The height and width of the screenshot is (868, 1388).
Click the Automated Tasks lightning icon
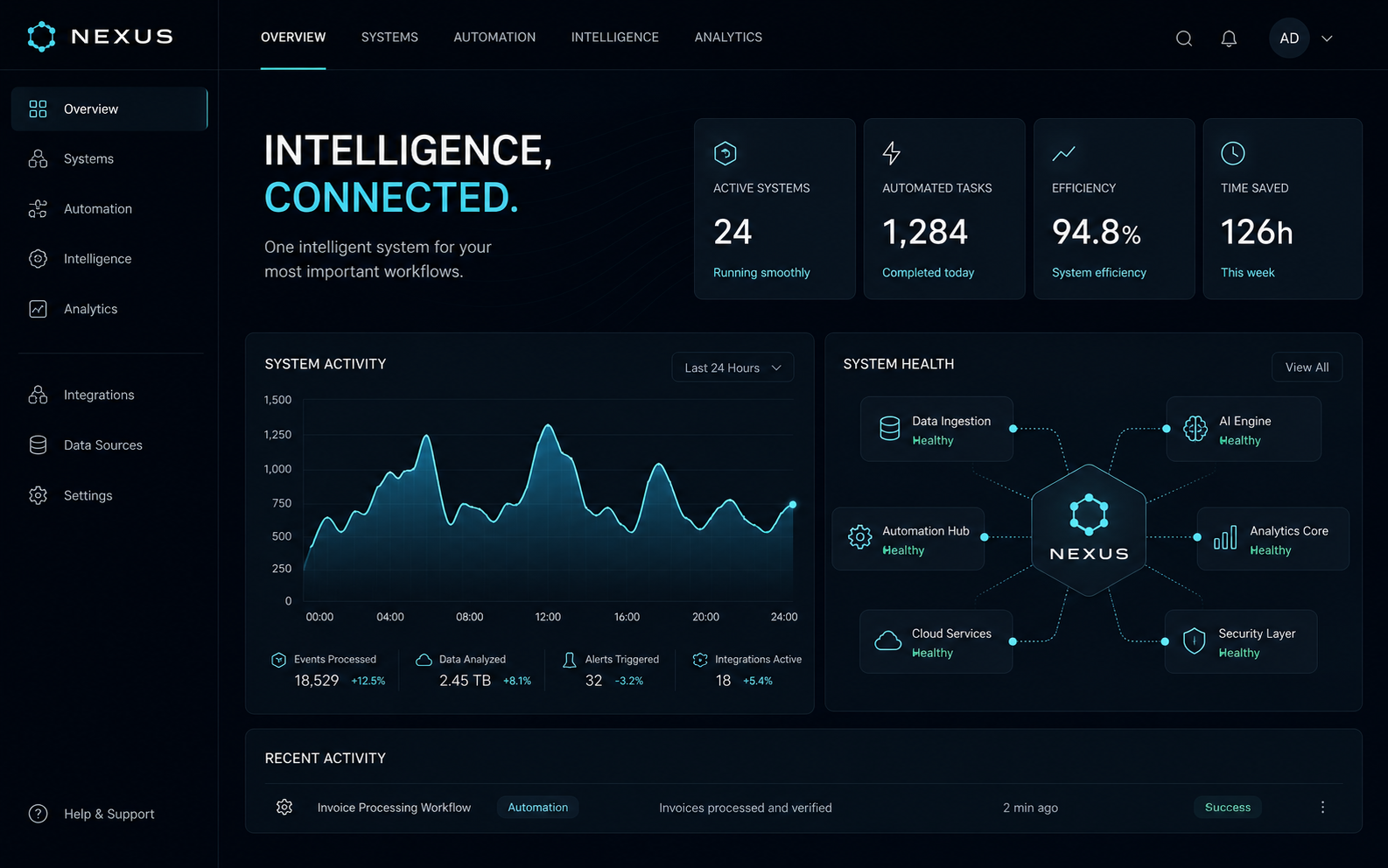(891, 153)
